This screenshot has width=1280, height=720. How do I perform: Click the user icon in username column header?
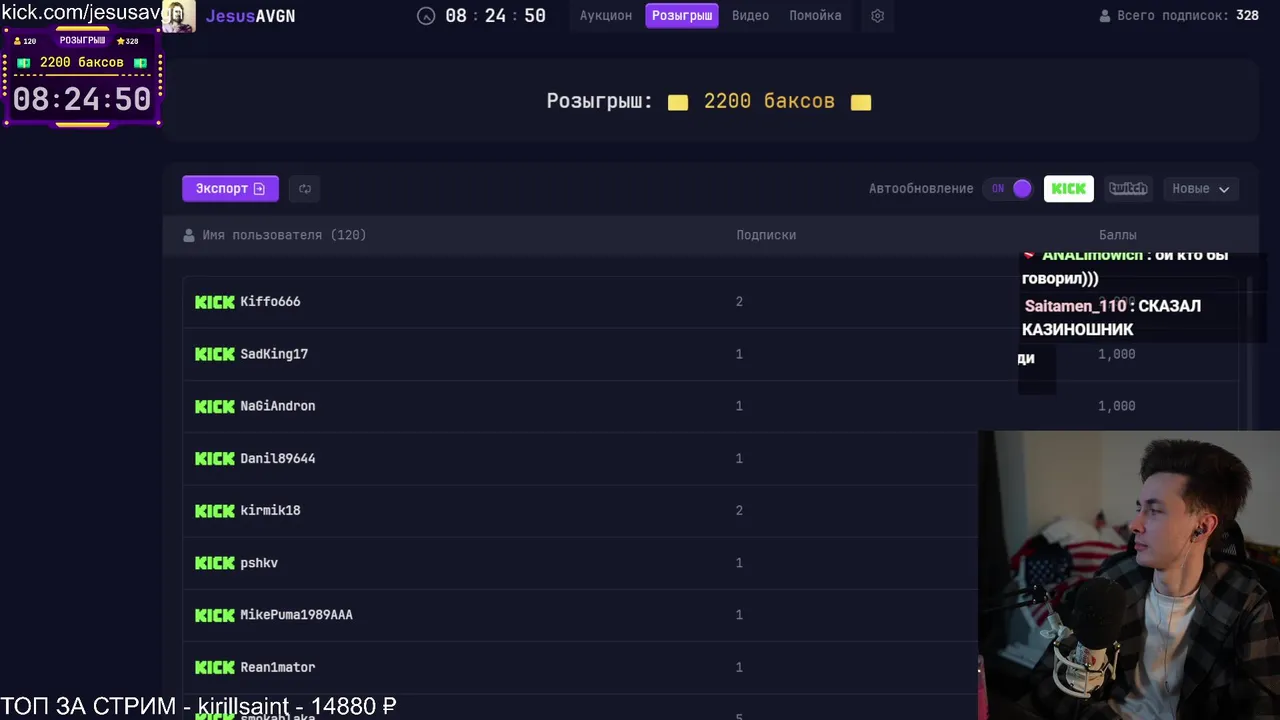(189, 235)
